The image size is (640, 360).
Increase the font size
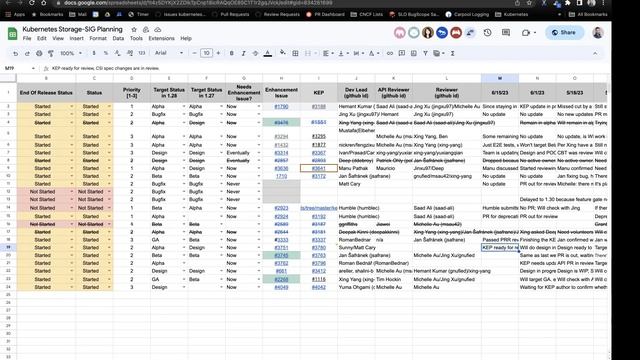(218, 53)
